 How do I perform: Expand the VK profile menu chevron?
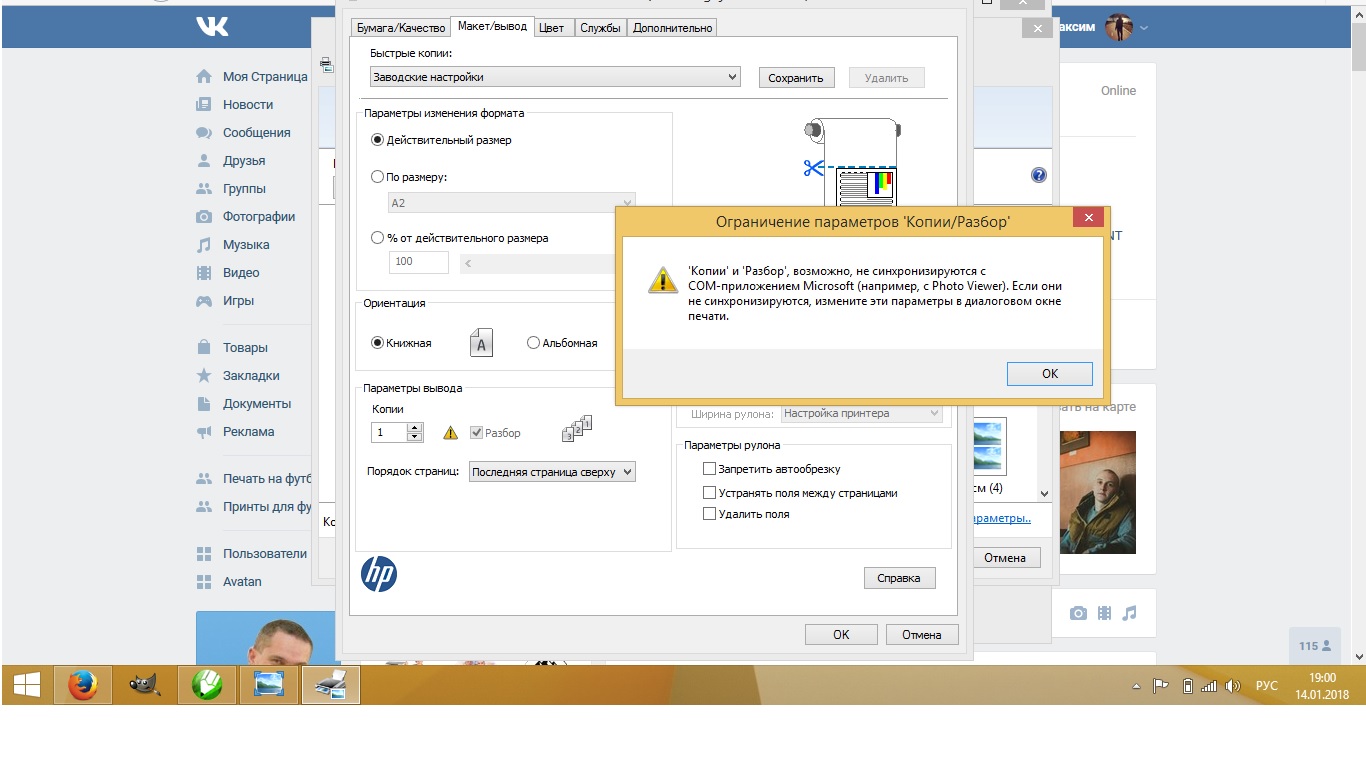(1144, 27)
